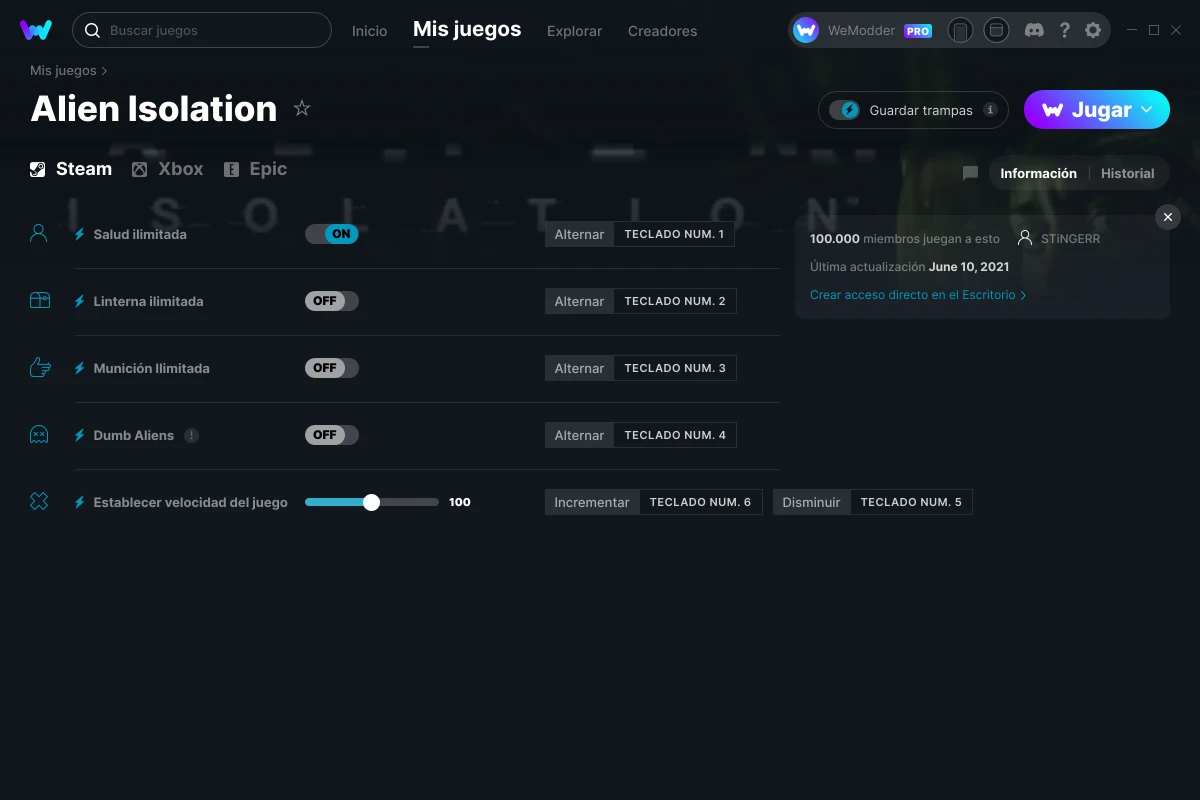Viewport: 1200px width, 800px height.
Task: Favorite Alien Isolation with the star icon
Action: click(302, 108)
